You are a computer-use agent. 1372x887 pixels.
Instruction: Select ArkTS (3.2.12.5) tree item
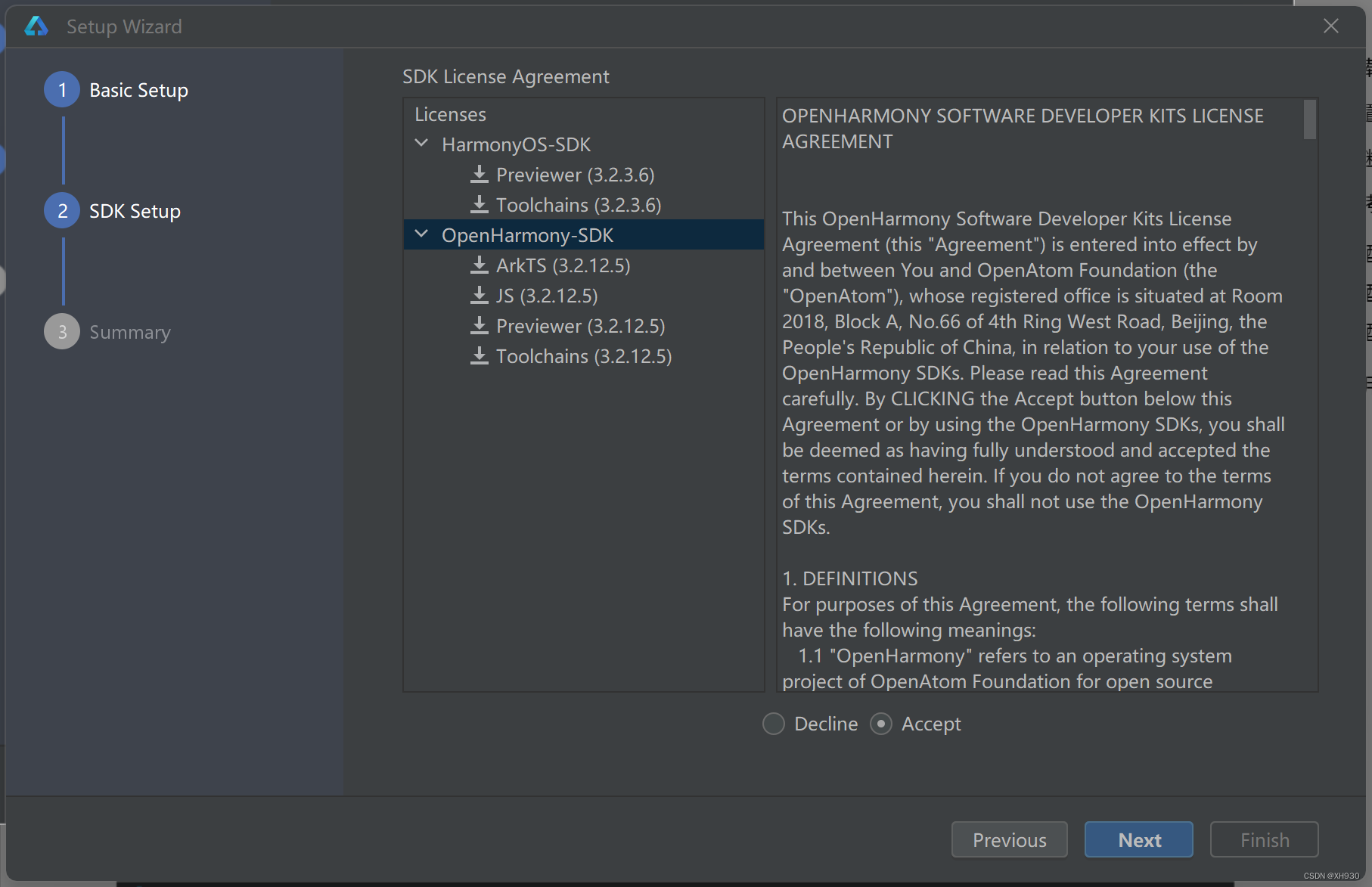point(584,265)
